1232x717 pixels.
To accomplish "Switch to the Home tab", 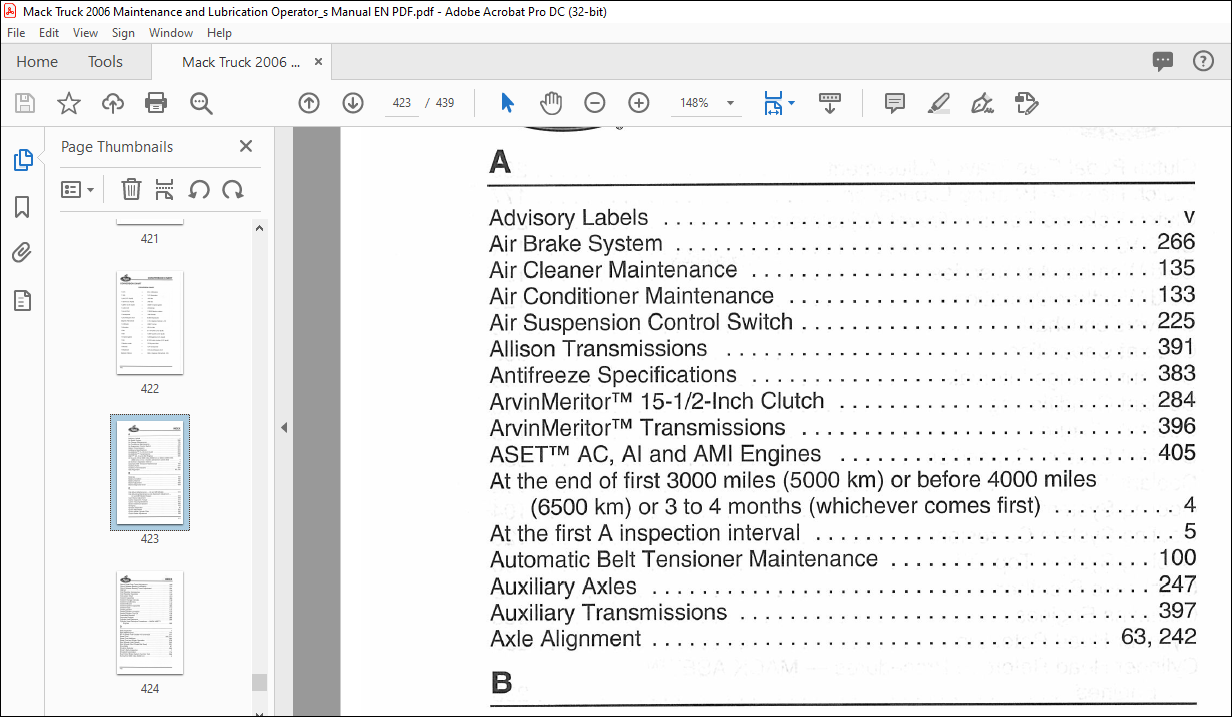I will tap(37, 61).
